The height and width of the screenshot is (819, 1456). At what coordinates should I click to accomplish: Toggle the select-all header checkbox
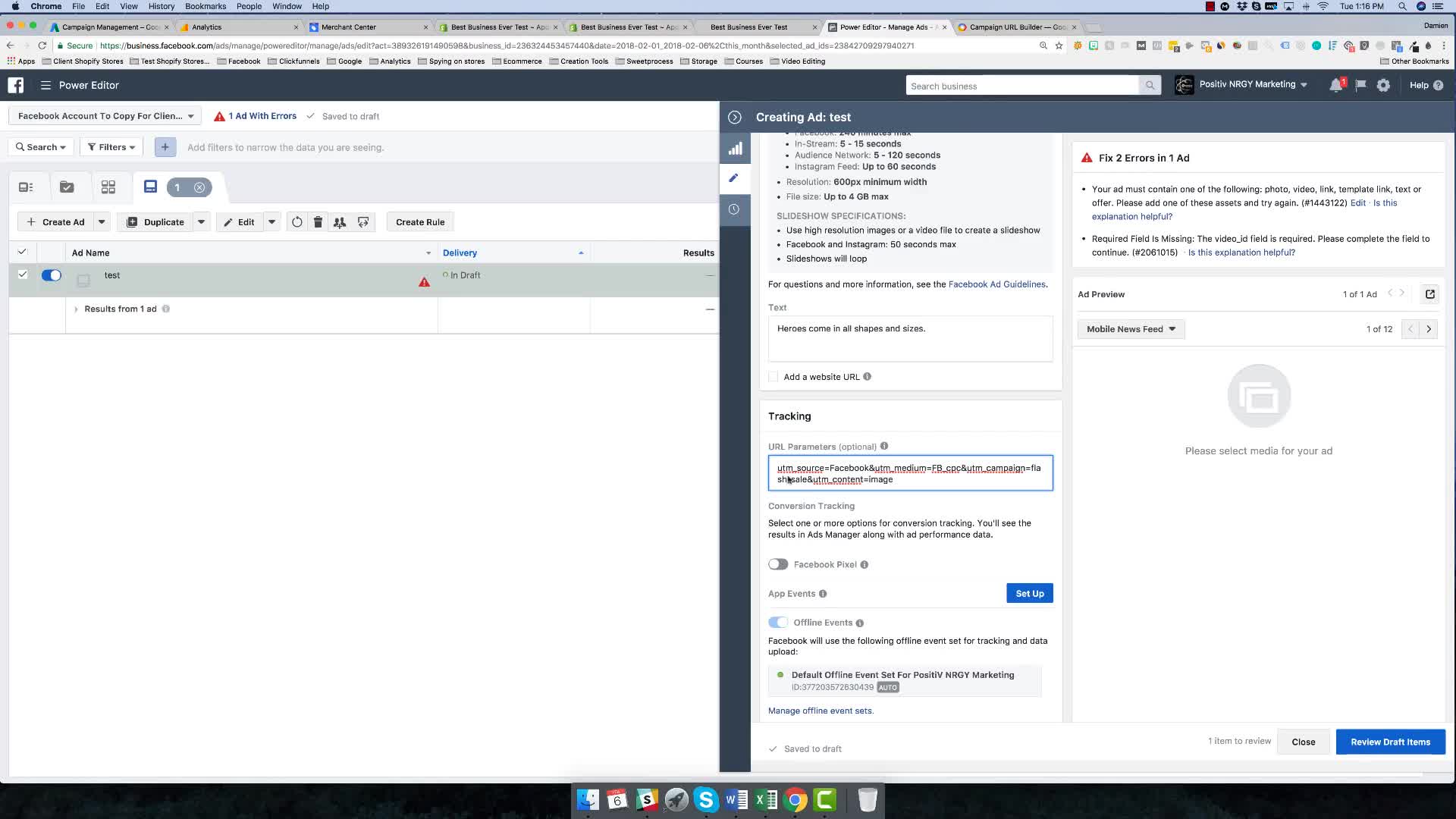[22, 252]
